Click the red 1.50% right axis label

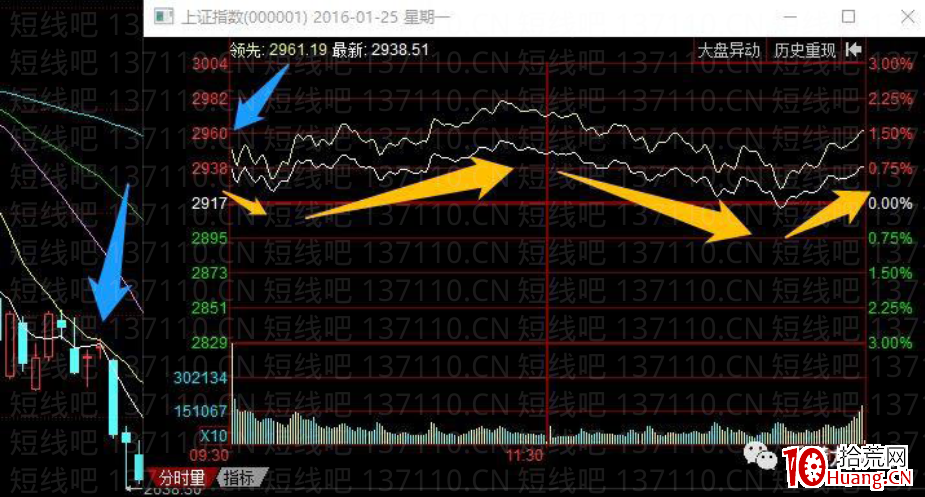(x=890, y=133)
